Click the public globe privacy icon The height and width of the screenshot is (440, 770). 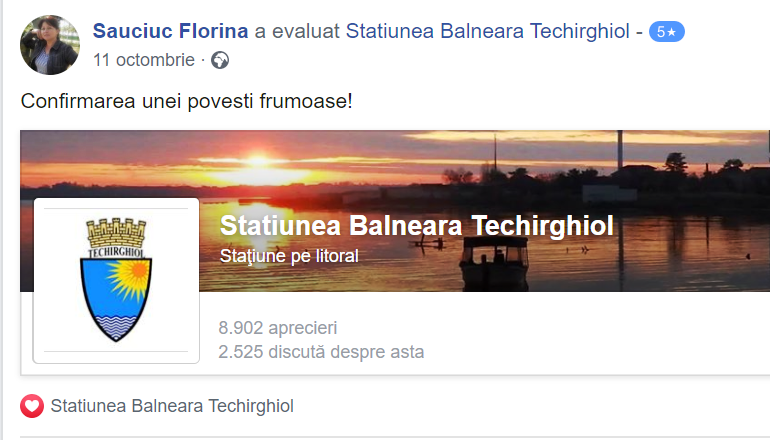(x=220, y=60)
